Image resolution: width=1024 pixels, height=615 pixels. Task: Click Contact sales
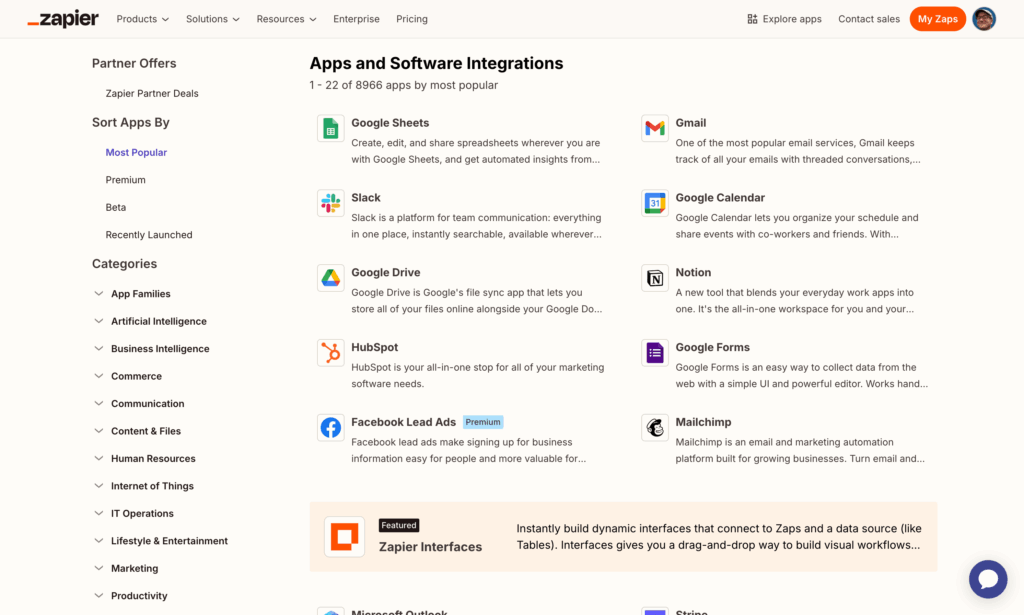point(869,19)
